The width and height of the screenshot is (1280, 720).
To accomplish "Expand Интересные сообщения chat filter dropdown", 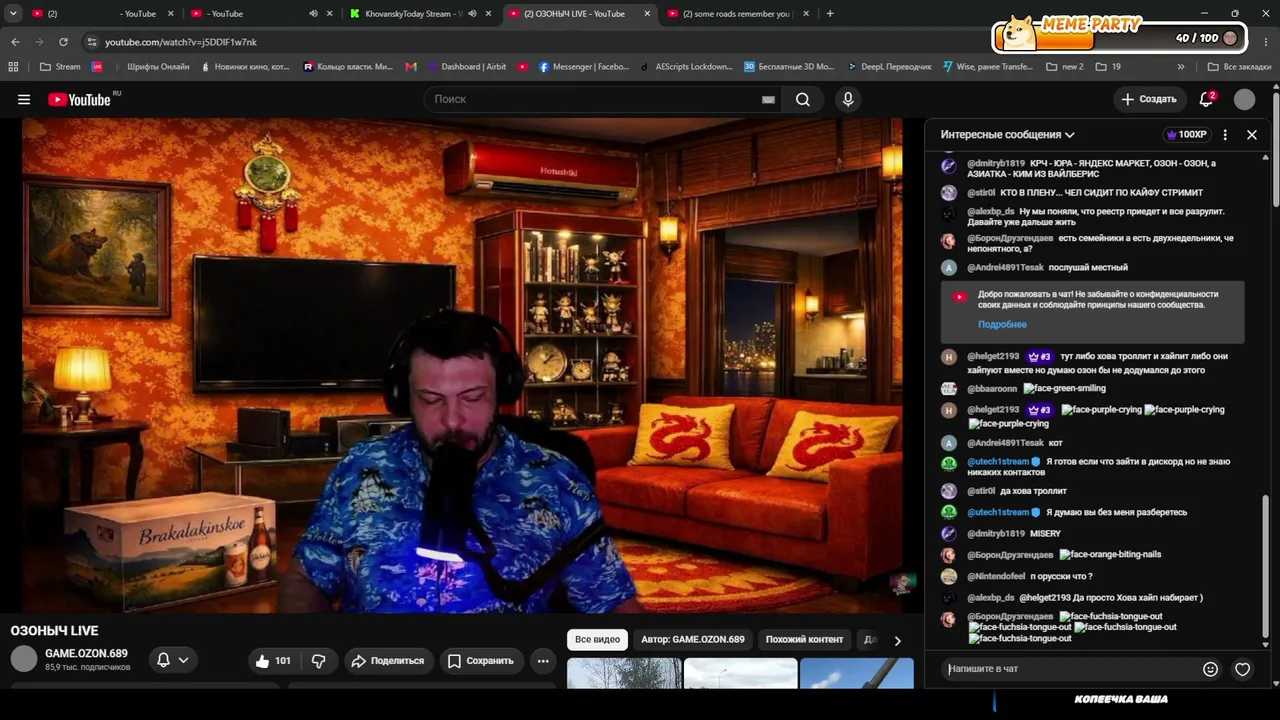I will click(x=1007, y=134).
